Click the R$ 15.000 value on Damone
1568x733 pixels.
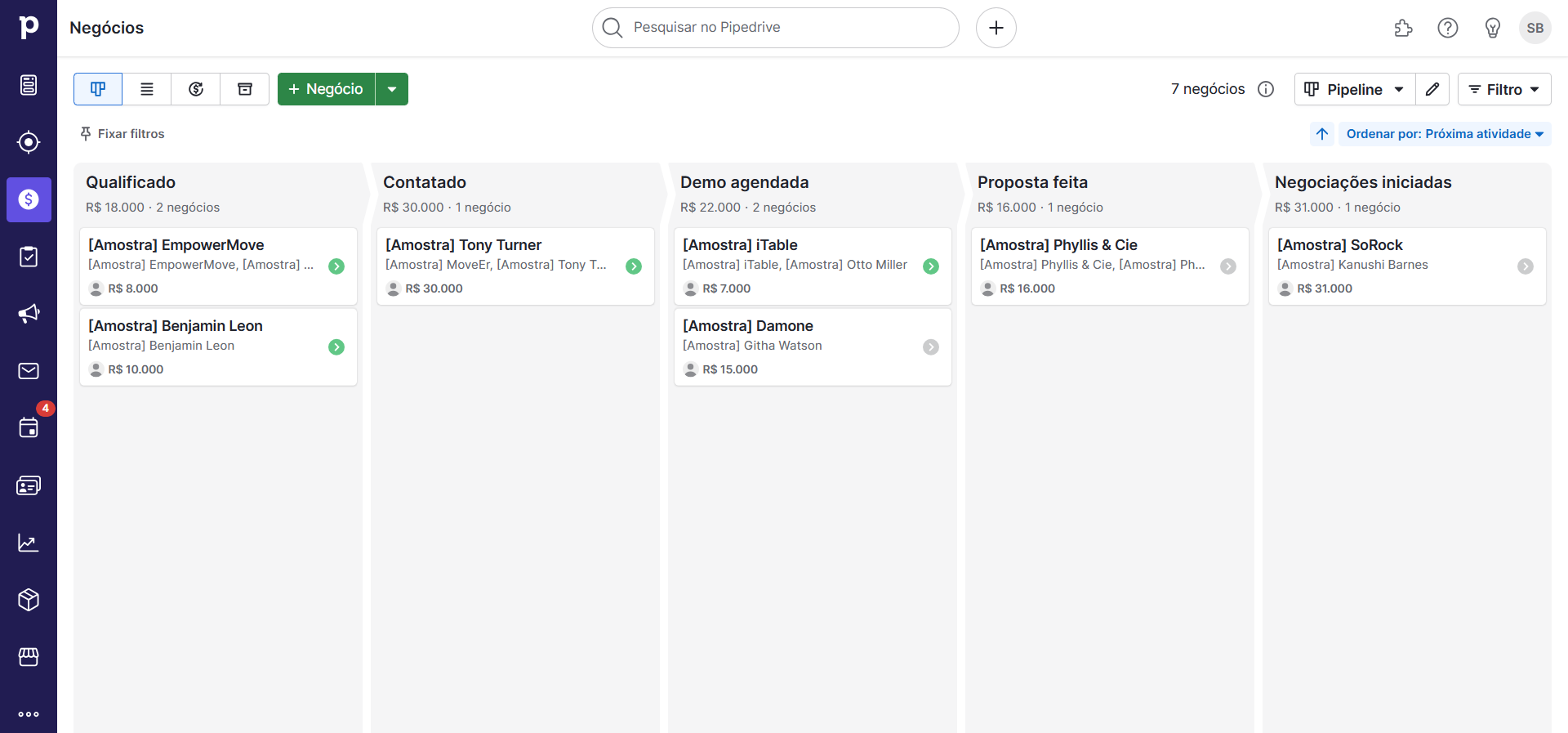pos(730,369)
